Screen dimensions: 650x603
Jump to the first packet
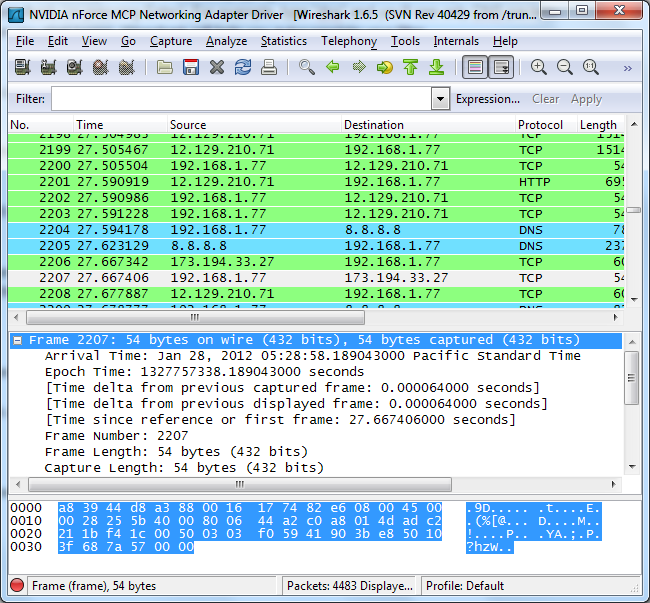[x=410, y=68]
